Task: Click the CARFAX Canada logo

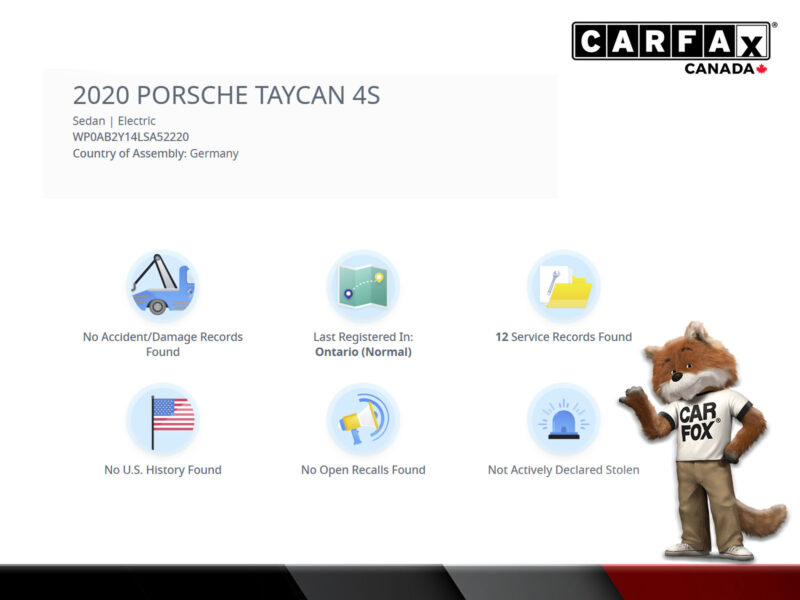Action: (671, 43)
